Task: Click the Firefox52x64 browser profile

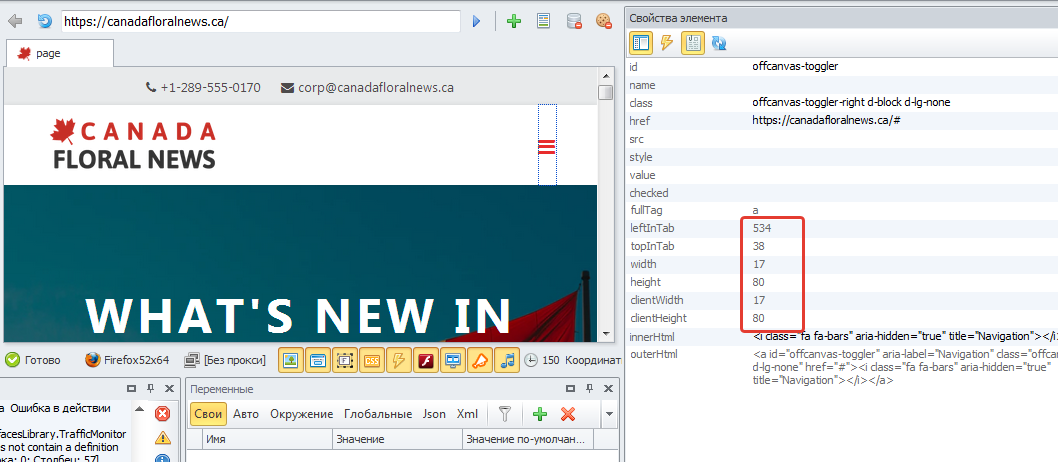Action: click(127, 360)
